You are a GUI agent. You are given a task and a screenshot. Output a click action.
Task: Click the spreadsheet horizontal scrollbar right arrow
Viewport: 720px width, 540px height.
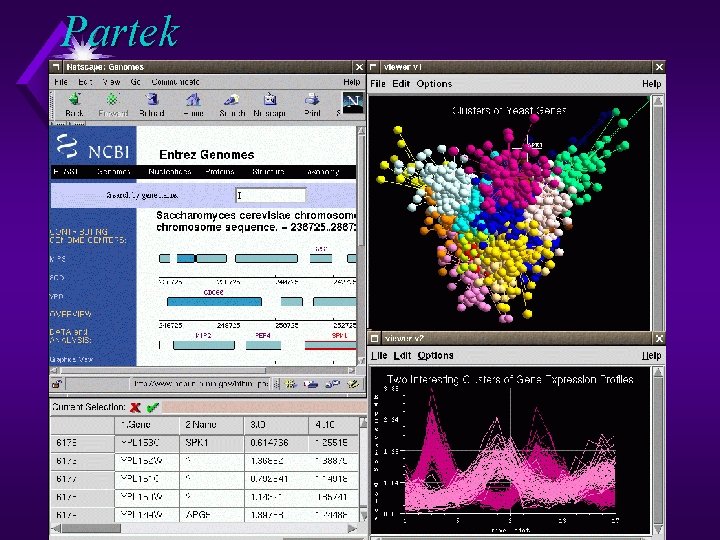[352, 529]
